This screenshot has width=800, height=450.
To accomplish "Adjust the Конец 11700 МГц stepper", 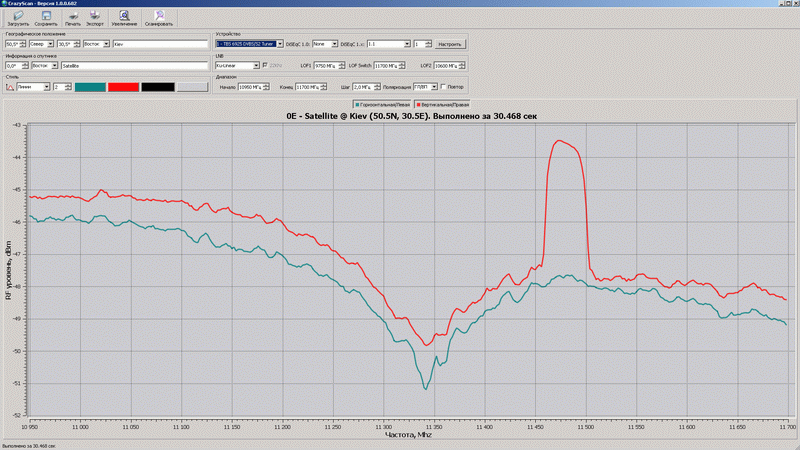I will 323,87.
